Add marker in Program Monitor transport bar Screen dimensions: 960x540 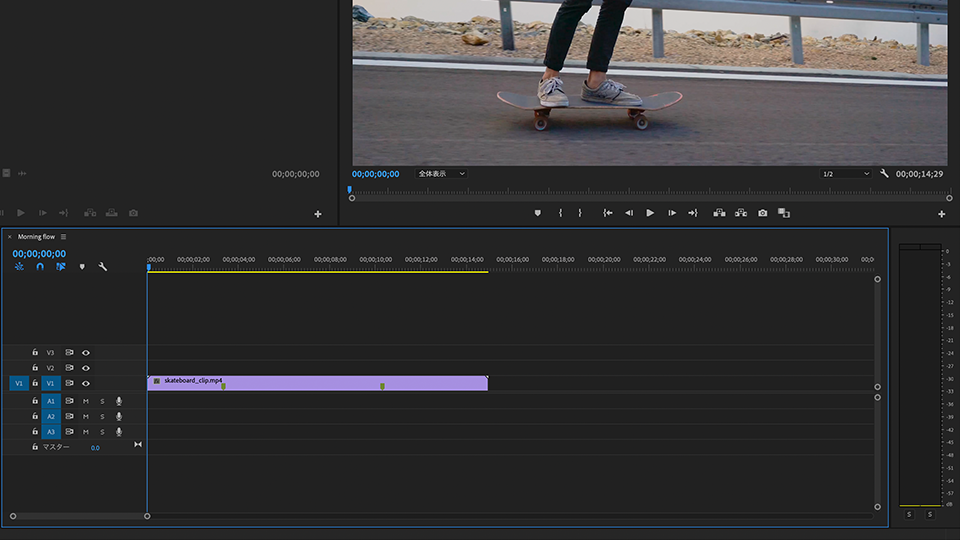537,213
